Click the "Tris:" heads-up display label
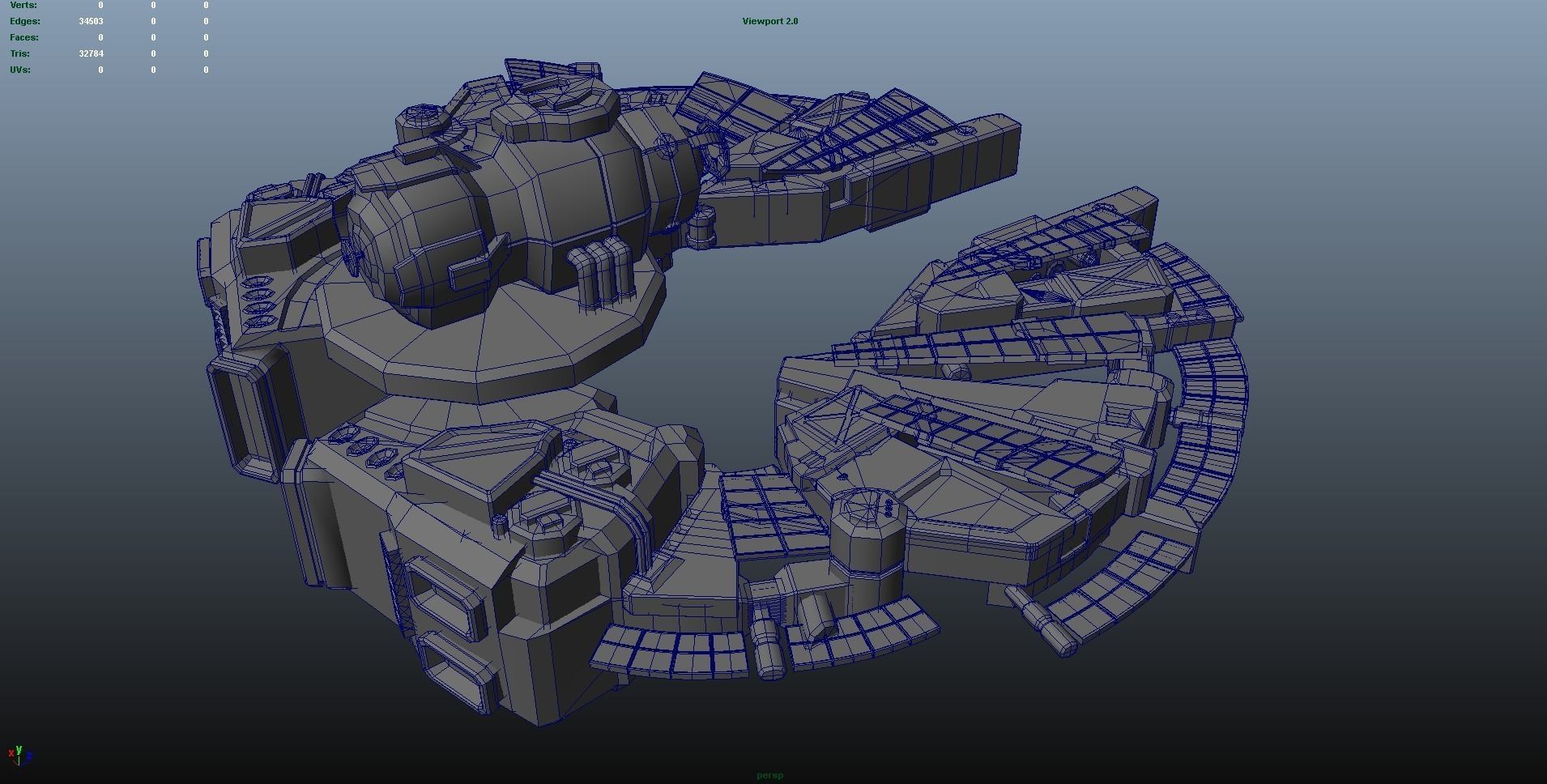 [20, 53]
